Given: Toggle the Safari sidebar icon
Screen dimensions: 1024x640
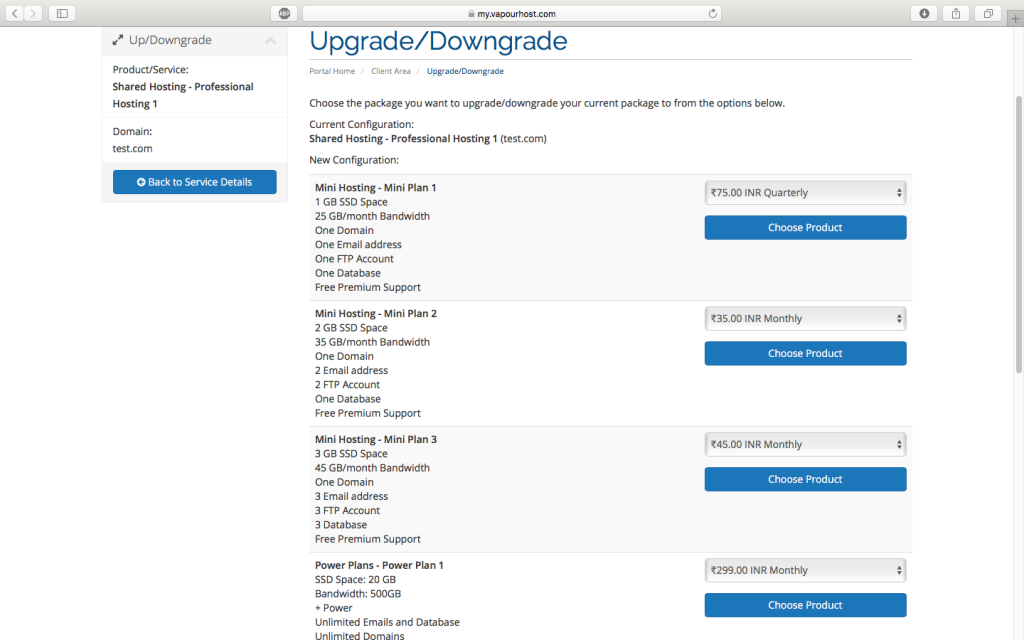Looking at the screenshot, I should click(62, 13).
